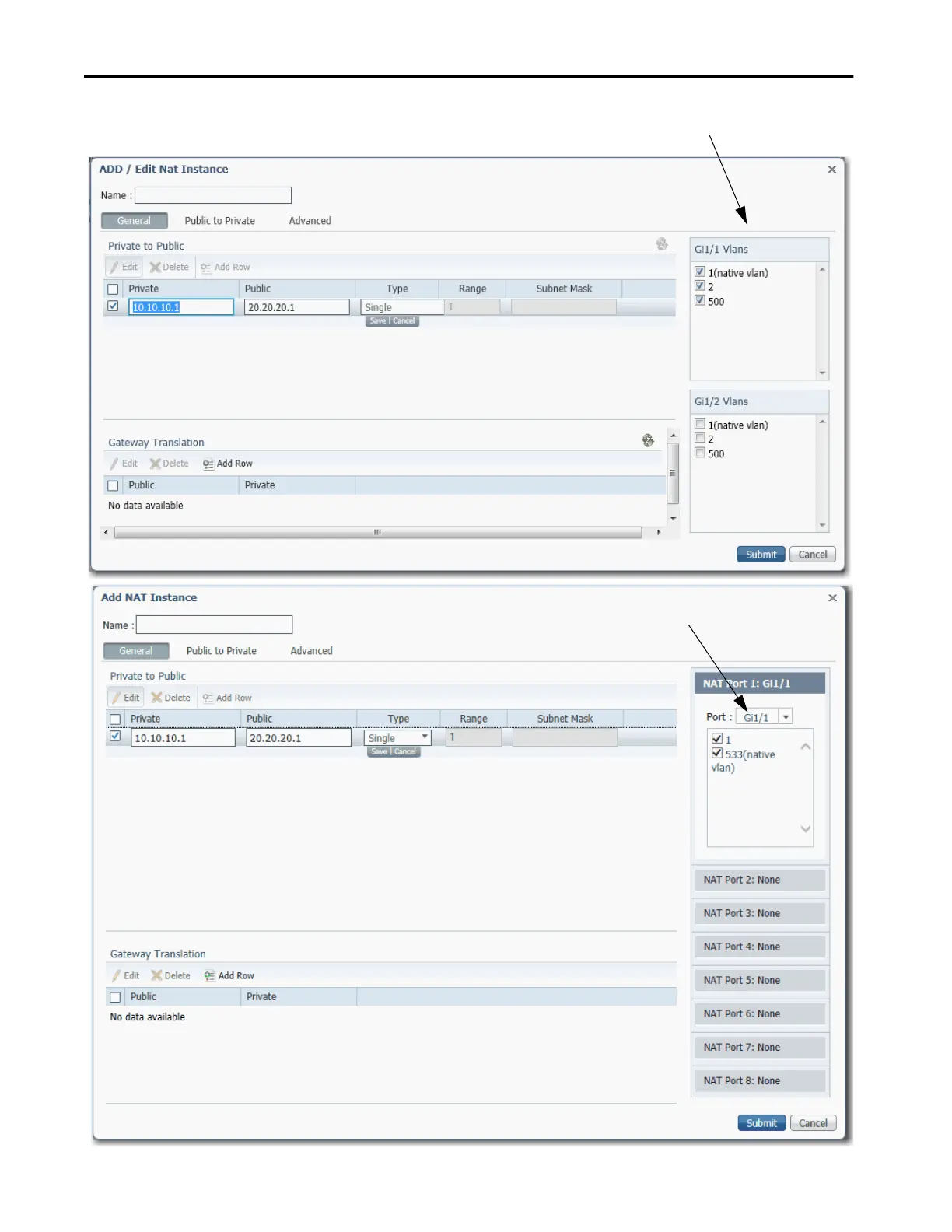Image resolution: width=952 pixels, height=1232 pixels.
Task: Click Add Row in lower Private to Public toolbar
Action: (227, 698)
